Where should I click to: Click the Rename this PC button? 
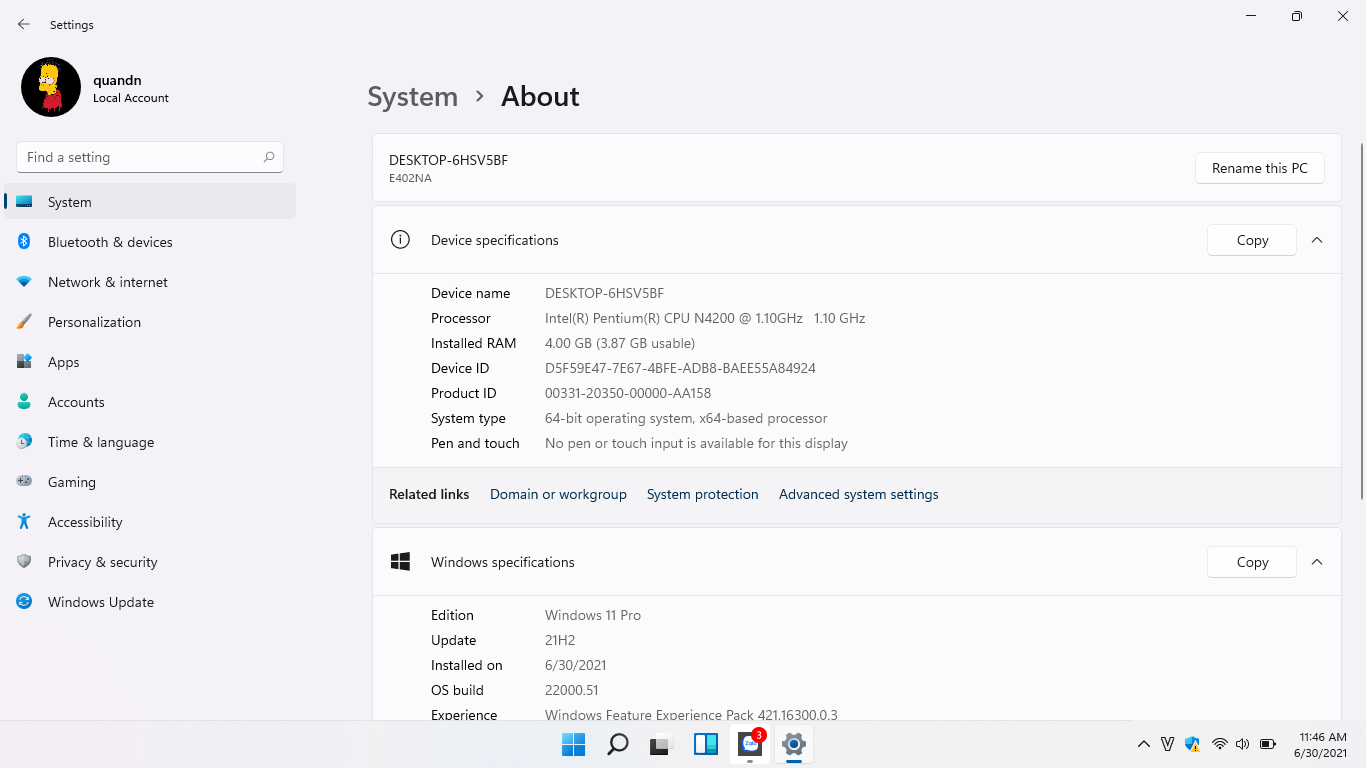[1260, 168]
